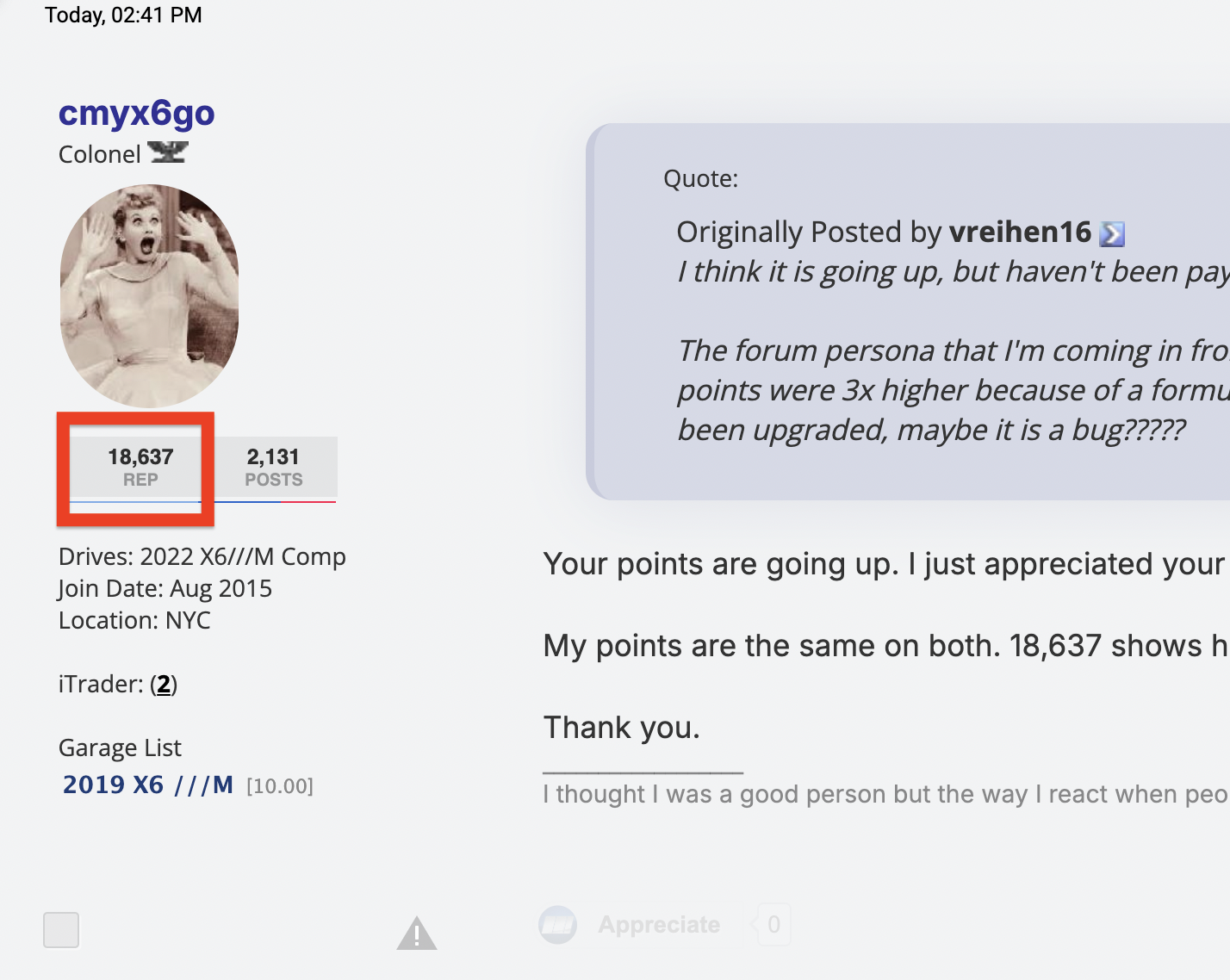The height and width of the screenshot is (980, 1230).
Task: Select the 18,637 REP stat box
Action: [140, 467]
